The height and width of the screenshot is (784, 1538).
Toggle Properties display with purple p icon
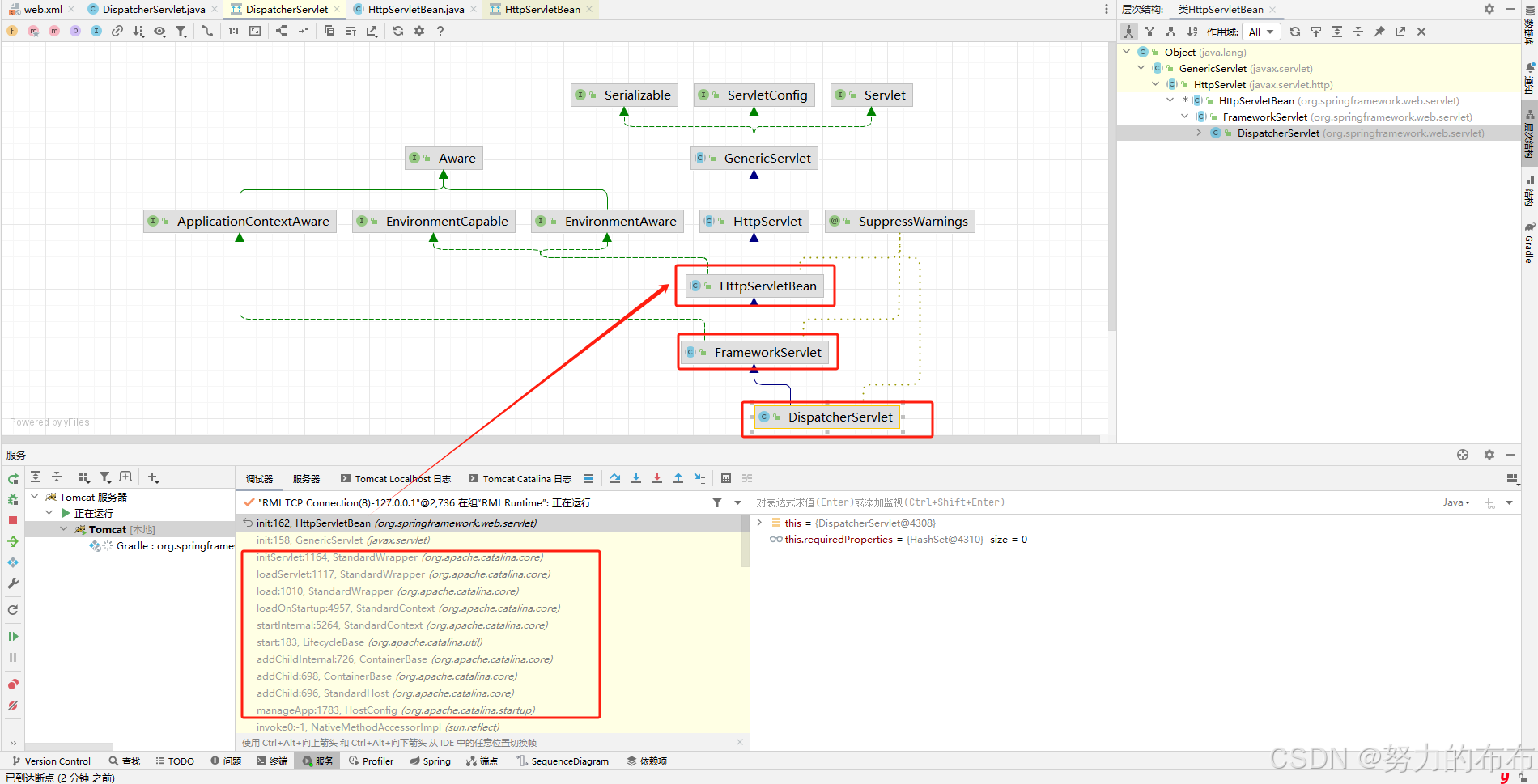pos(75,31)
